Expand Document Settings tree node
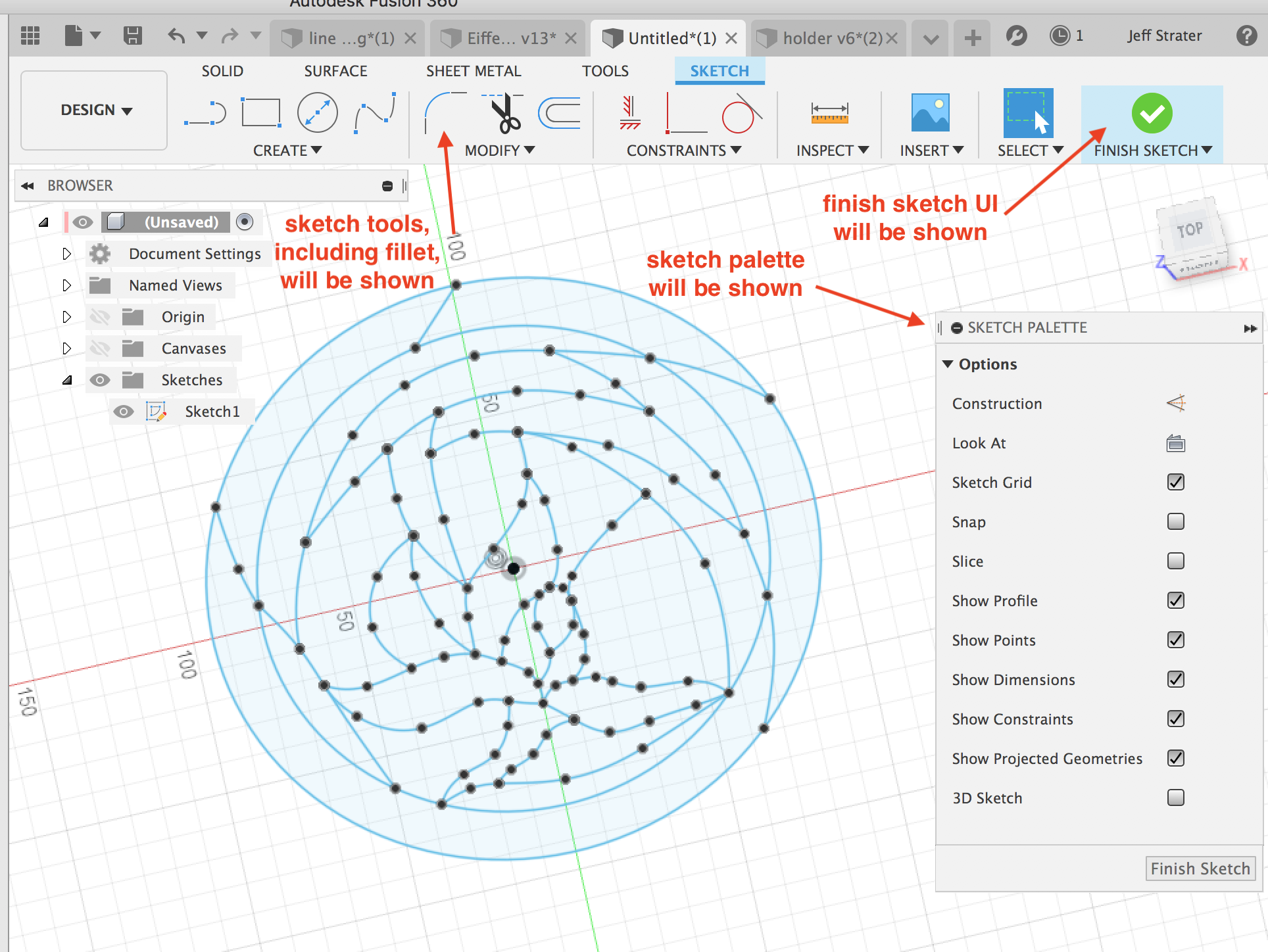 pos(66,254)
